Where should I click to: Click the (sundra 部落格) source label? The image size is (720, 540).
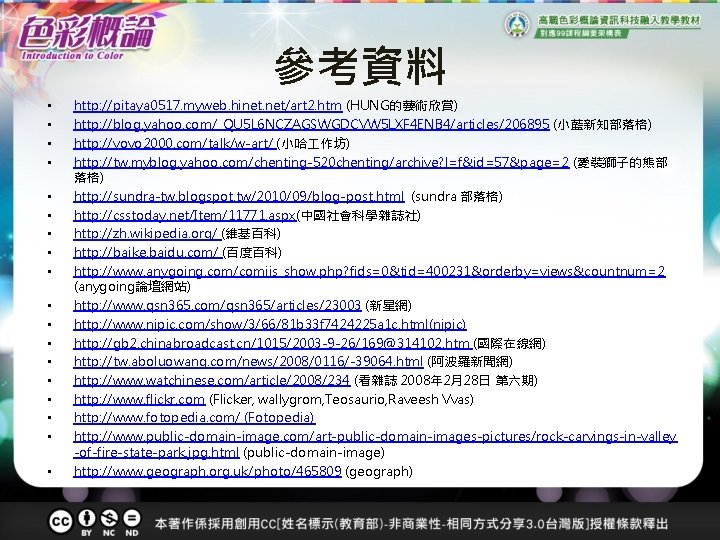(x=457, y=197)
